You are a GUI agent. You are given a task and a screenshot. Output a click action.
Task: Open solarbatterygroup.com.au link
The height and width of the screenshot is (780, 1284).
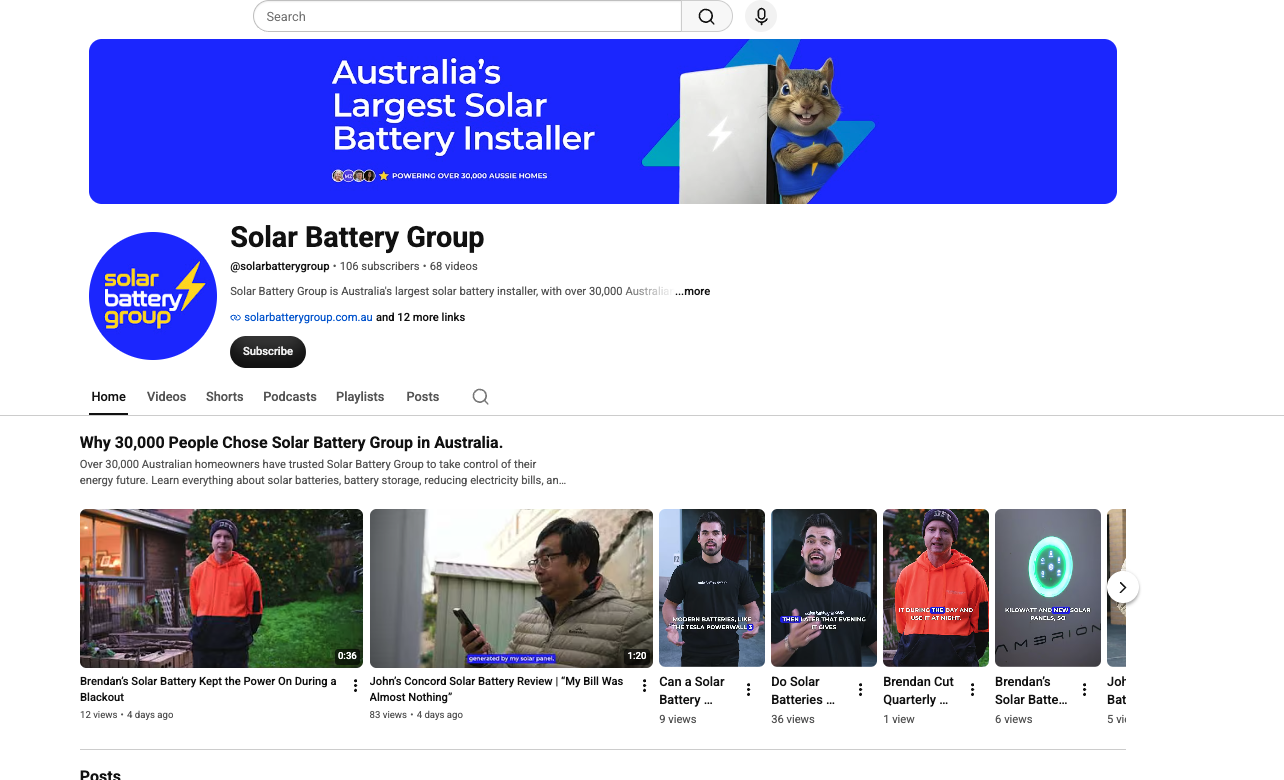[x=308, y=318]
